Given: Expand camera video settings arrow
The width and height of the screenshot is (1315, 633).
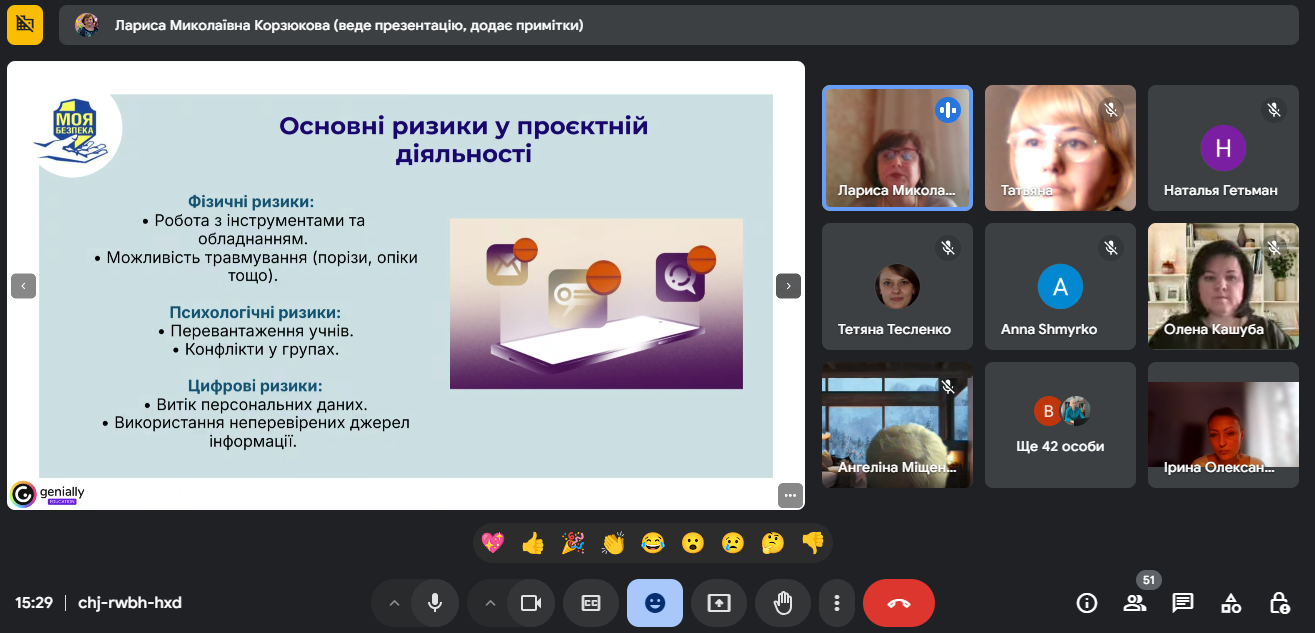Looking at the screenshot, I should click(490, 603).
